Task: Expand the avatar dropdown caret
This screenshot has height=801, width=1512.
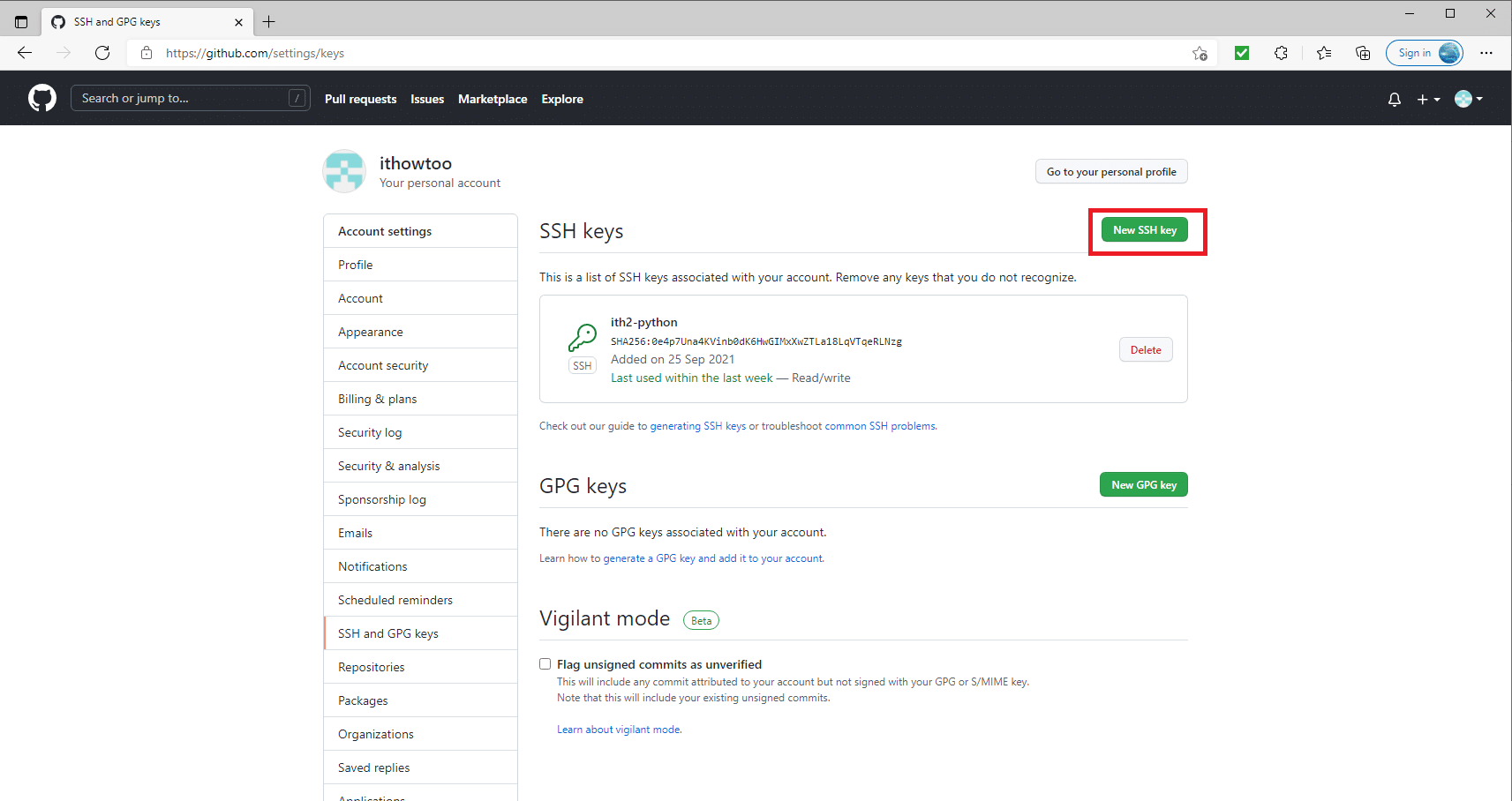Action: pos(1481,100)
